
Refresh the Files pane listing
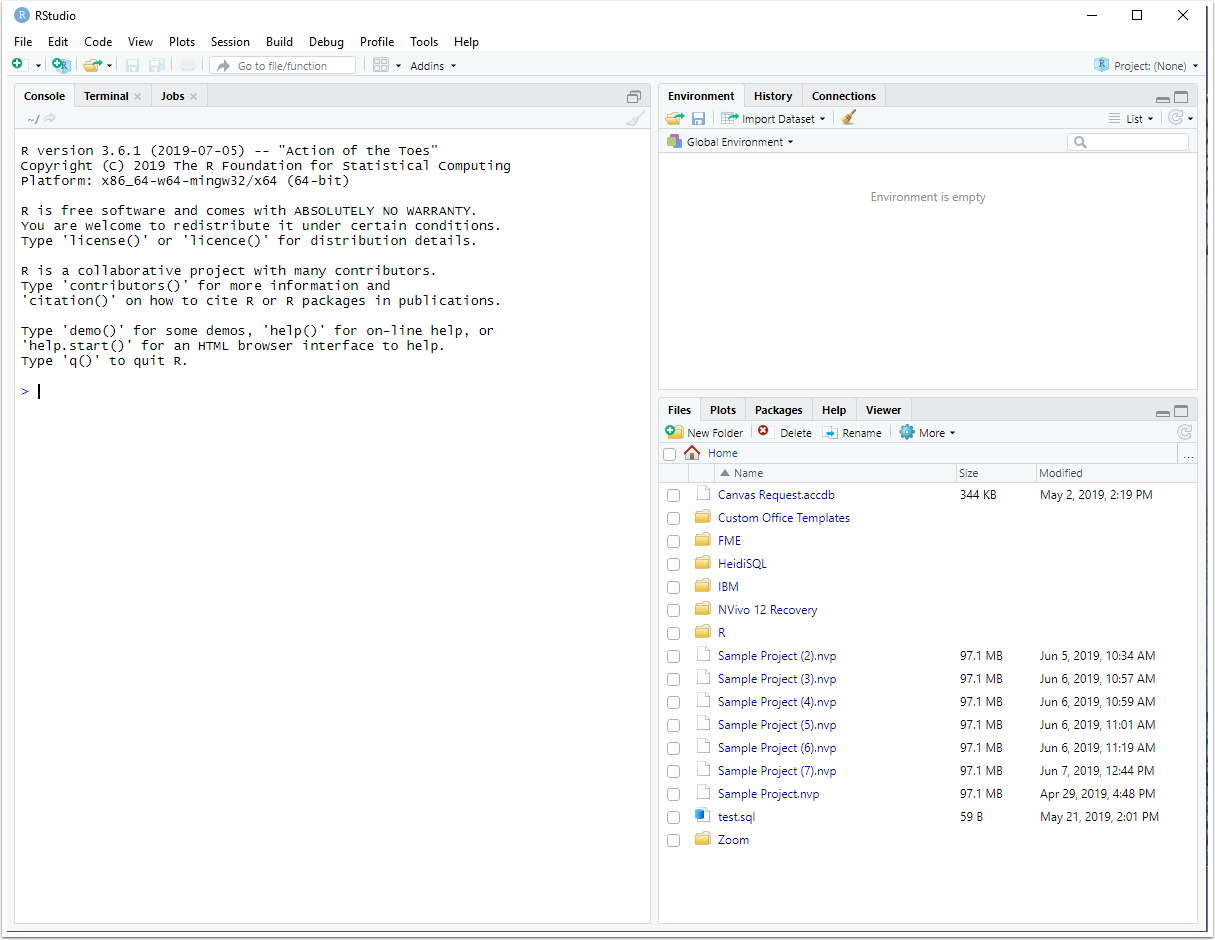point(1184,432)
